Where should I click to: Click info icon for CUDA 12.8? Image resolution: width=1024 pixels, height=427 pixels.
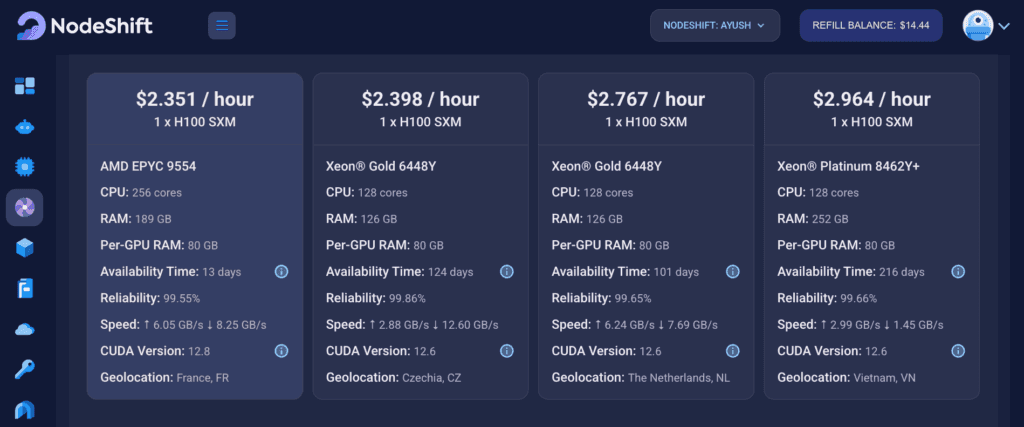281,351
